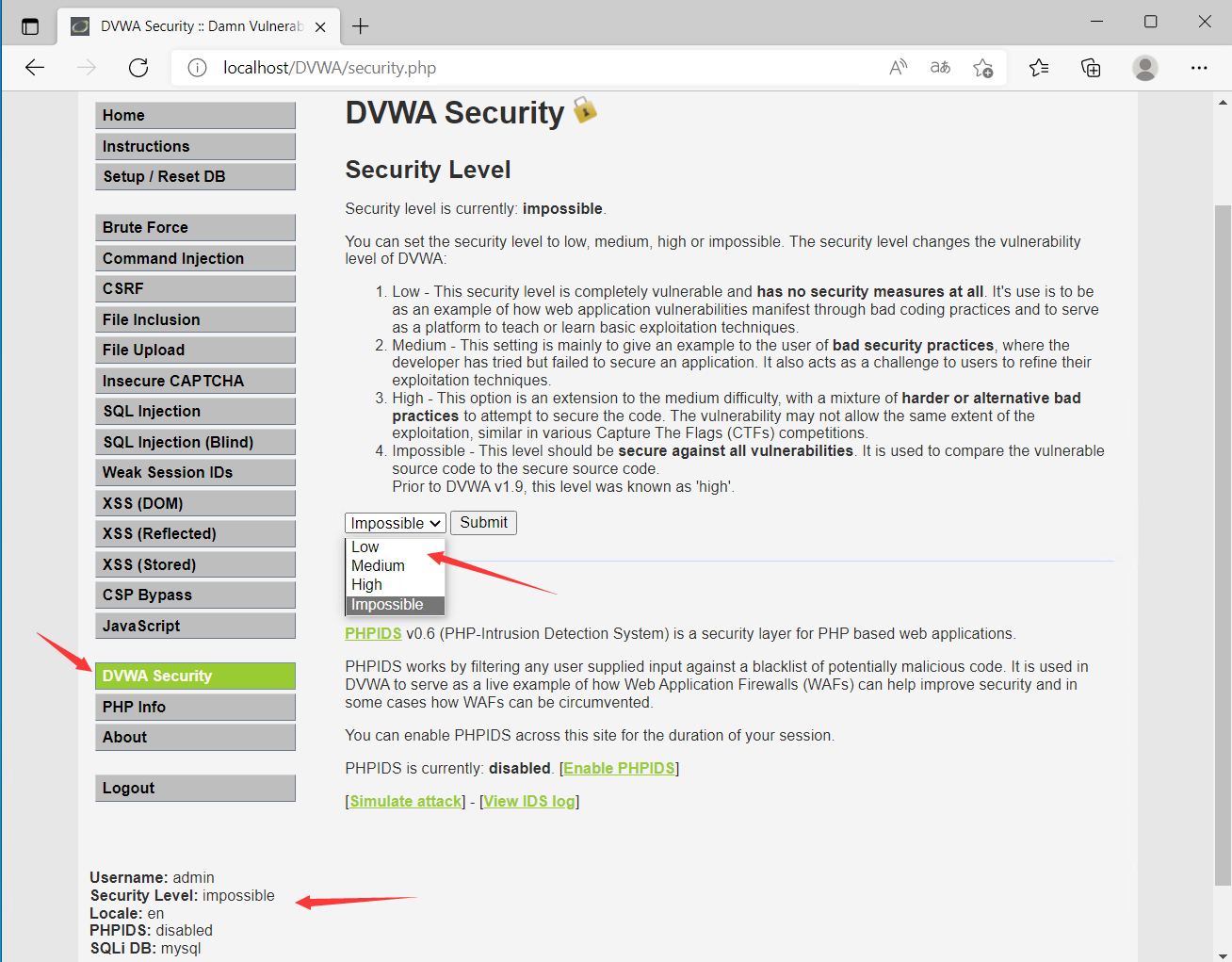Open the Insecure CAPTCHA menu item

pyautogui.click(x=195, y=381)
